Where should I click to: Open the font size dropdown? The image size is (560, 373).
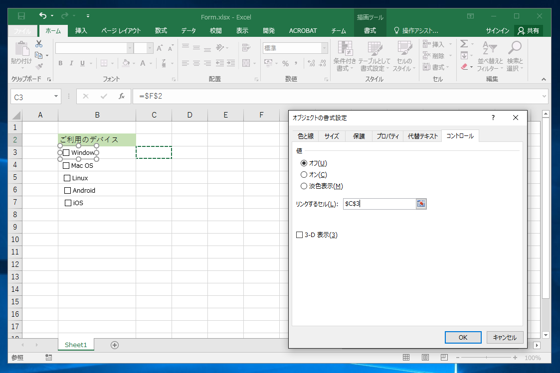150,48
